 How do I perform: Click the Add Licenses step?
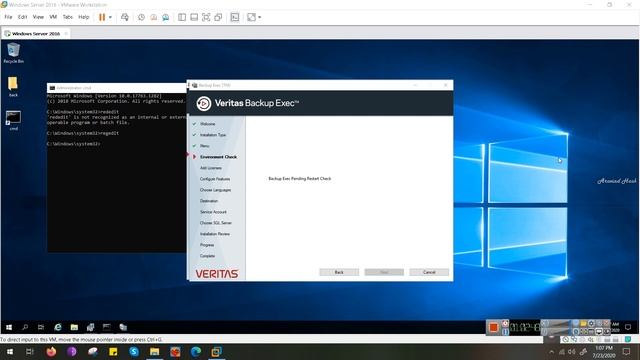coord(211,168)
